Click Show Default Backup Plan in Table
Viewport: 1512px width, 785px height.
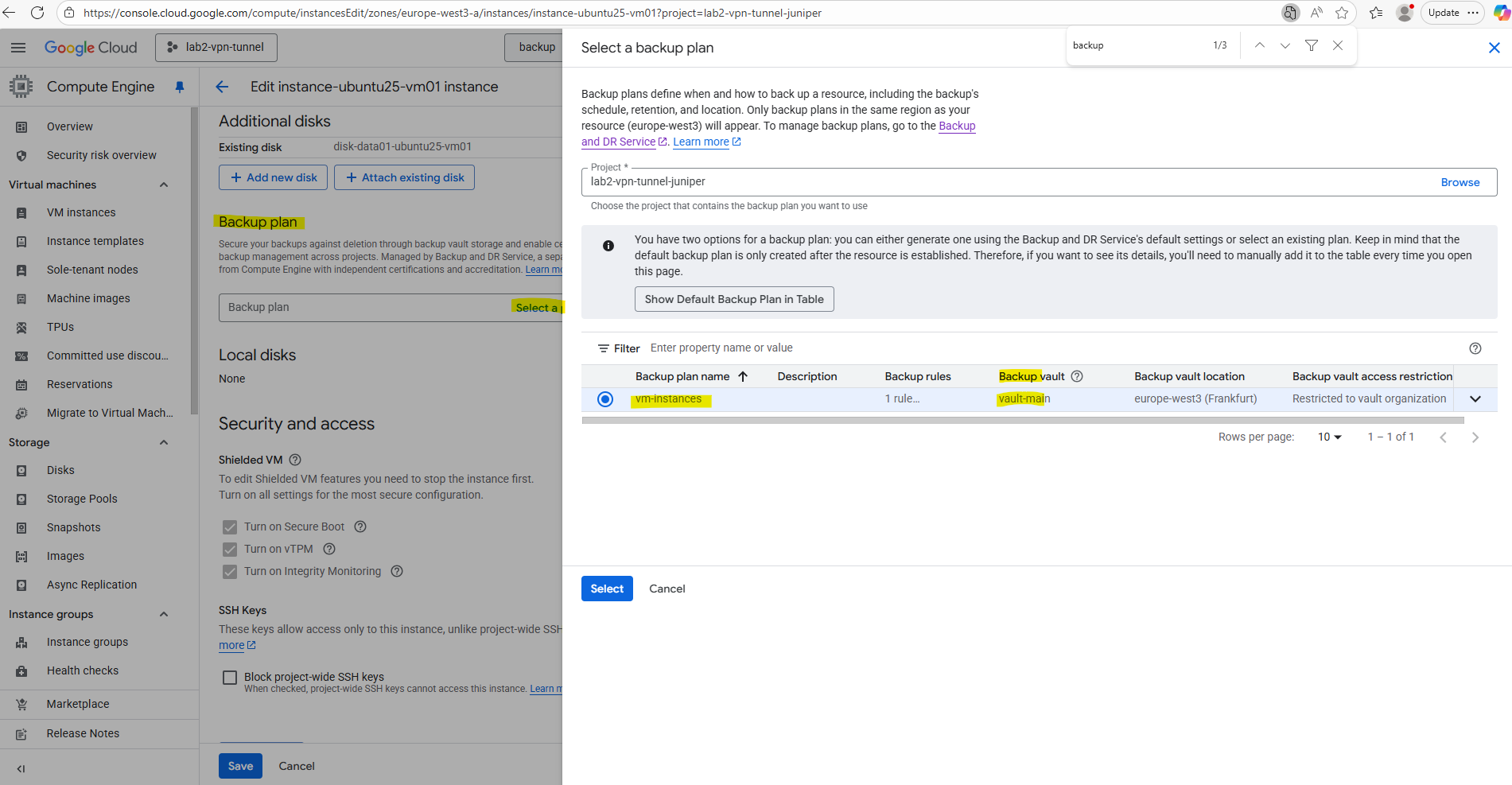click(x=733, y=299)
